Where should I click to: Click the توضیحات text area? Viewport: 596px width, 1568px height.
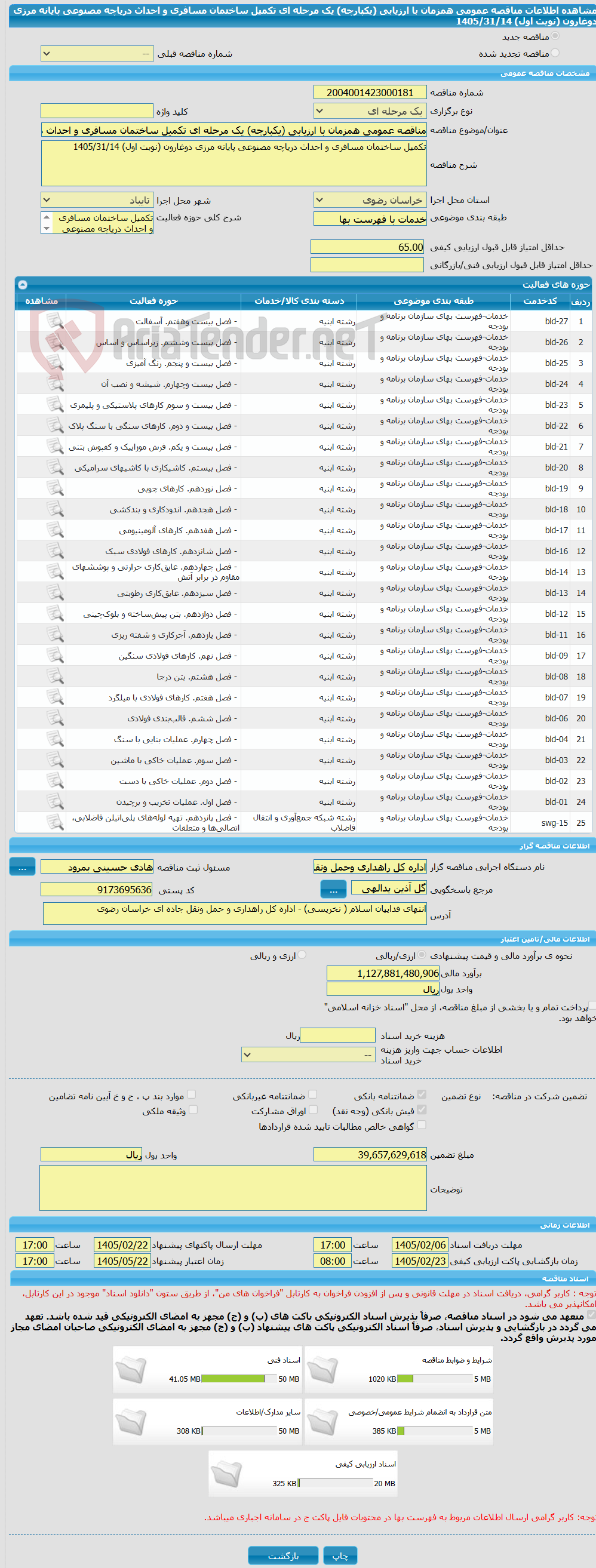[x=233, y=1188]
